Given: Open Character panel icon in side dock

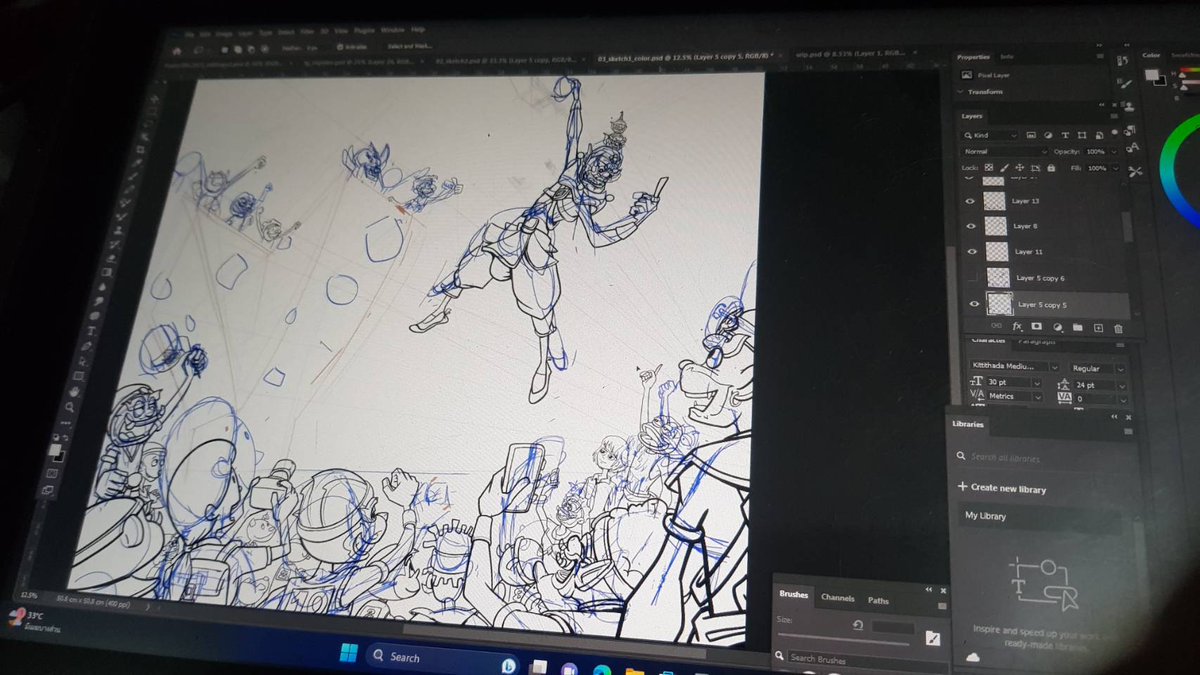Looking at the screenshot, I should pos(1133,148).
